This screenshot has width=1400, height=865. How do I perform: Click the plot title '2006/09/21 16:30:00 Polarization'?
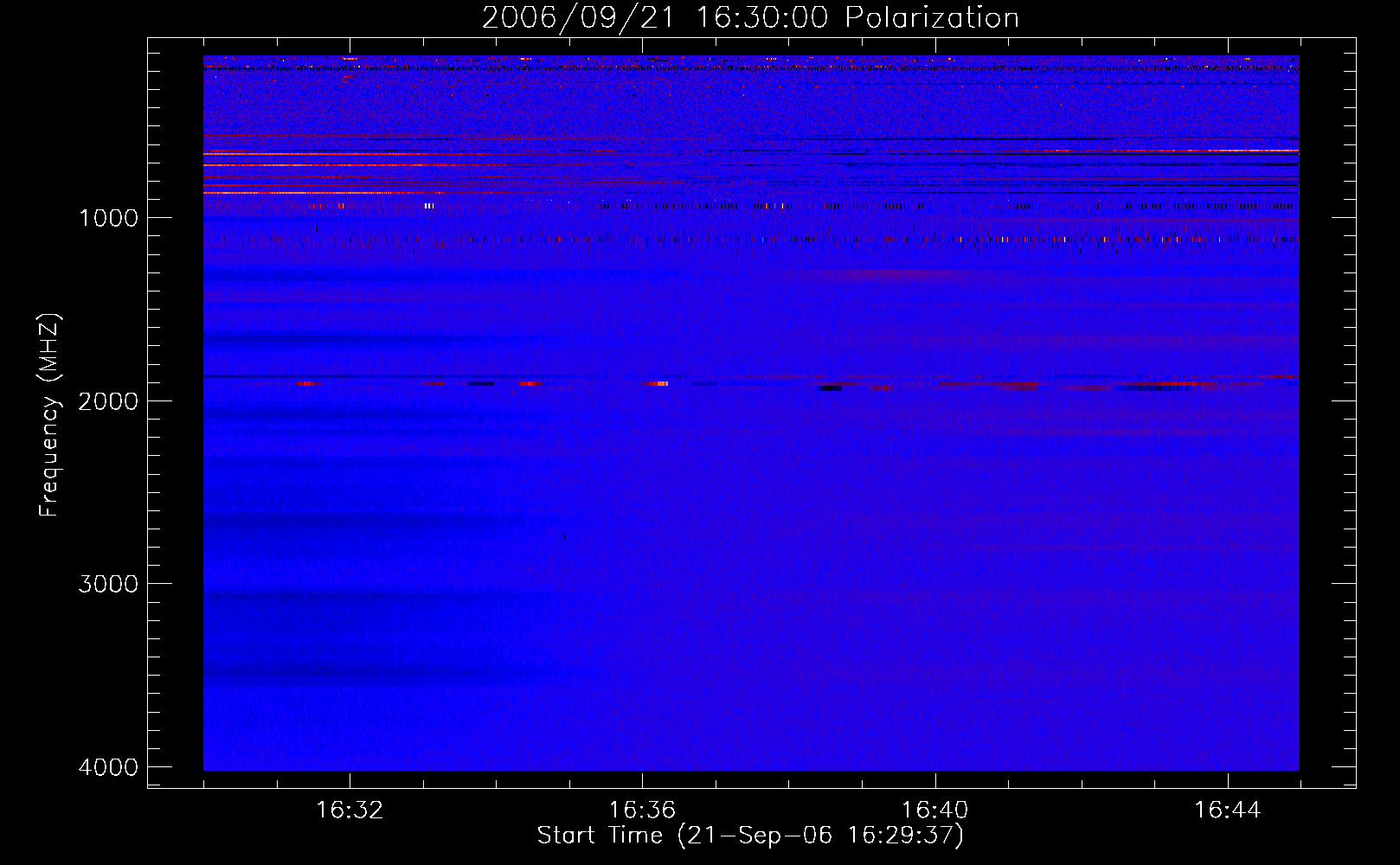click(x=750, y=18)
